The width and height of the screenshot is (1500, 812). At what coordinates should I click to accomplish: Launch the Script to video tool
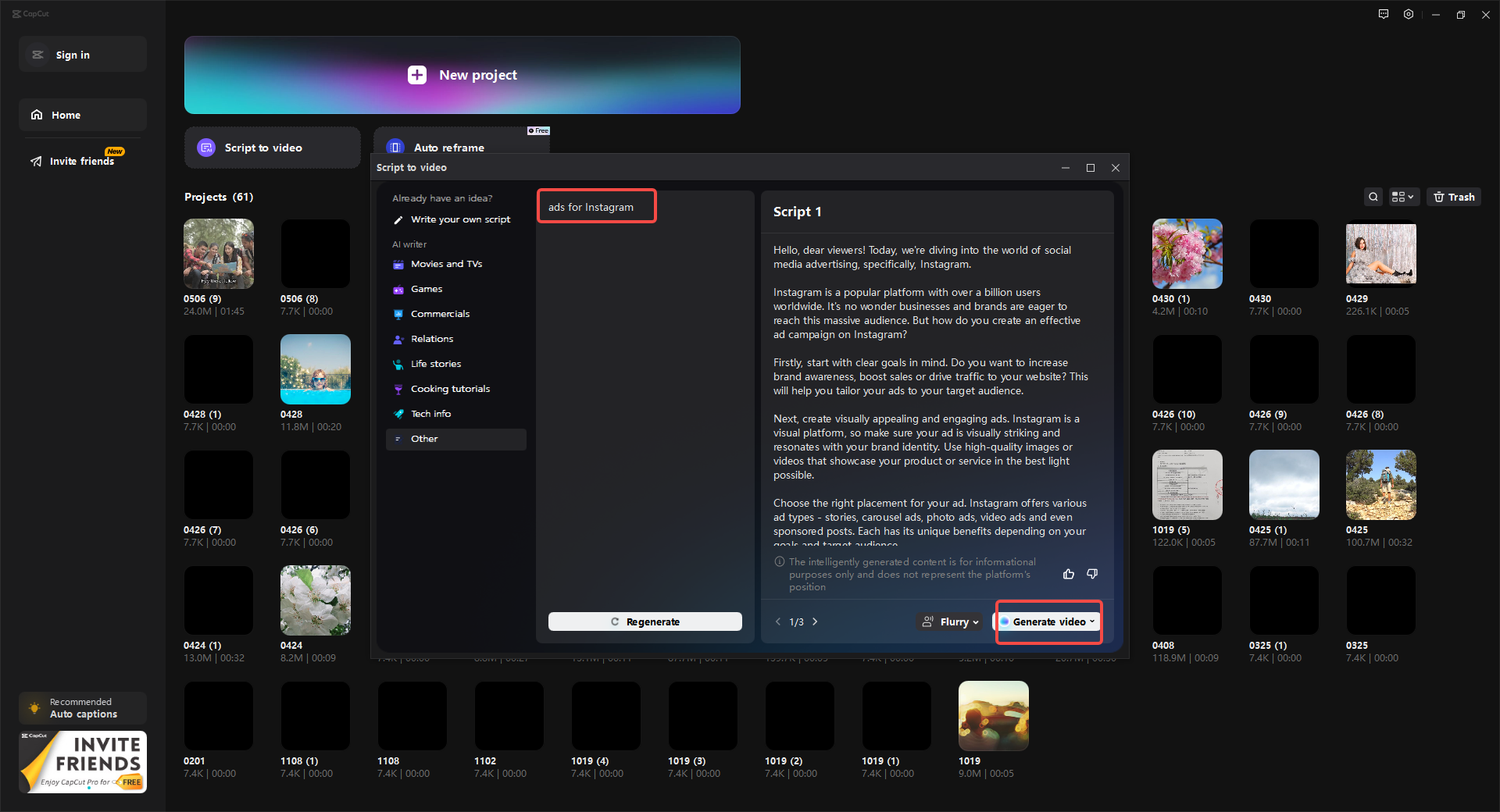pos(272,148)
